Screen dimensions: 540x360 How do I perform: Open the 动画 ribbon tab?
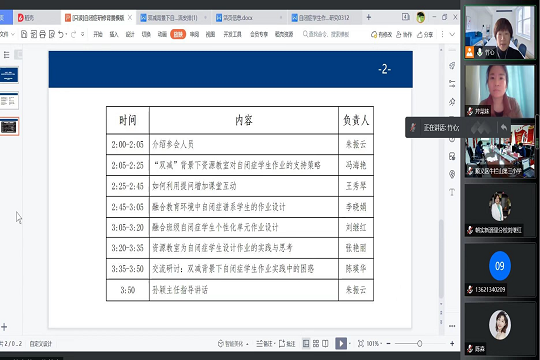[162, 34]
